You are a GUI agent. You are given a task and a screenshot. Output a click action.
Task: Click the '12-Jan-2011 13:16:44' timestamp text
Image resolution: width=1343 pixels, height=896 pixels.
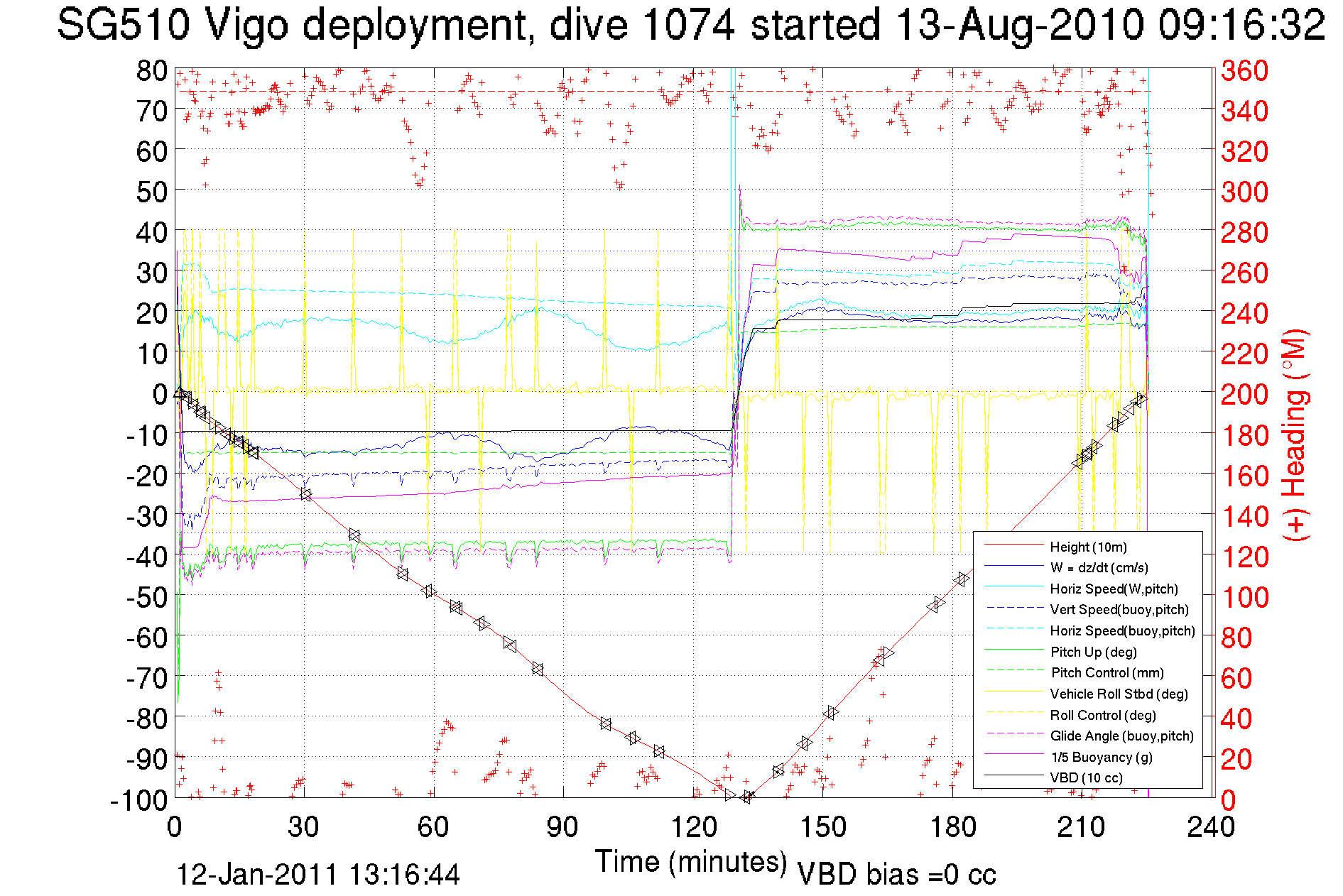coord(317,874)
